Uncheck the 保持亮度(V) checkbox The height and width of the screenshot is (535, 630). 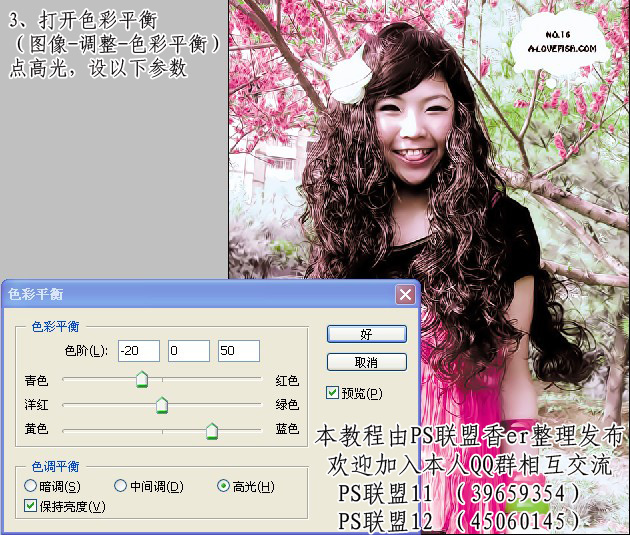(x=30, y=507)
